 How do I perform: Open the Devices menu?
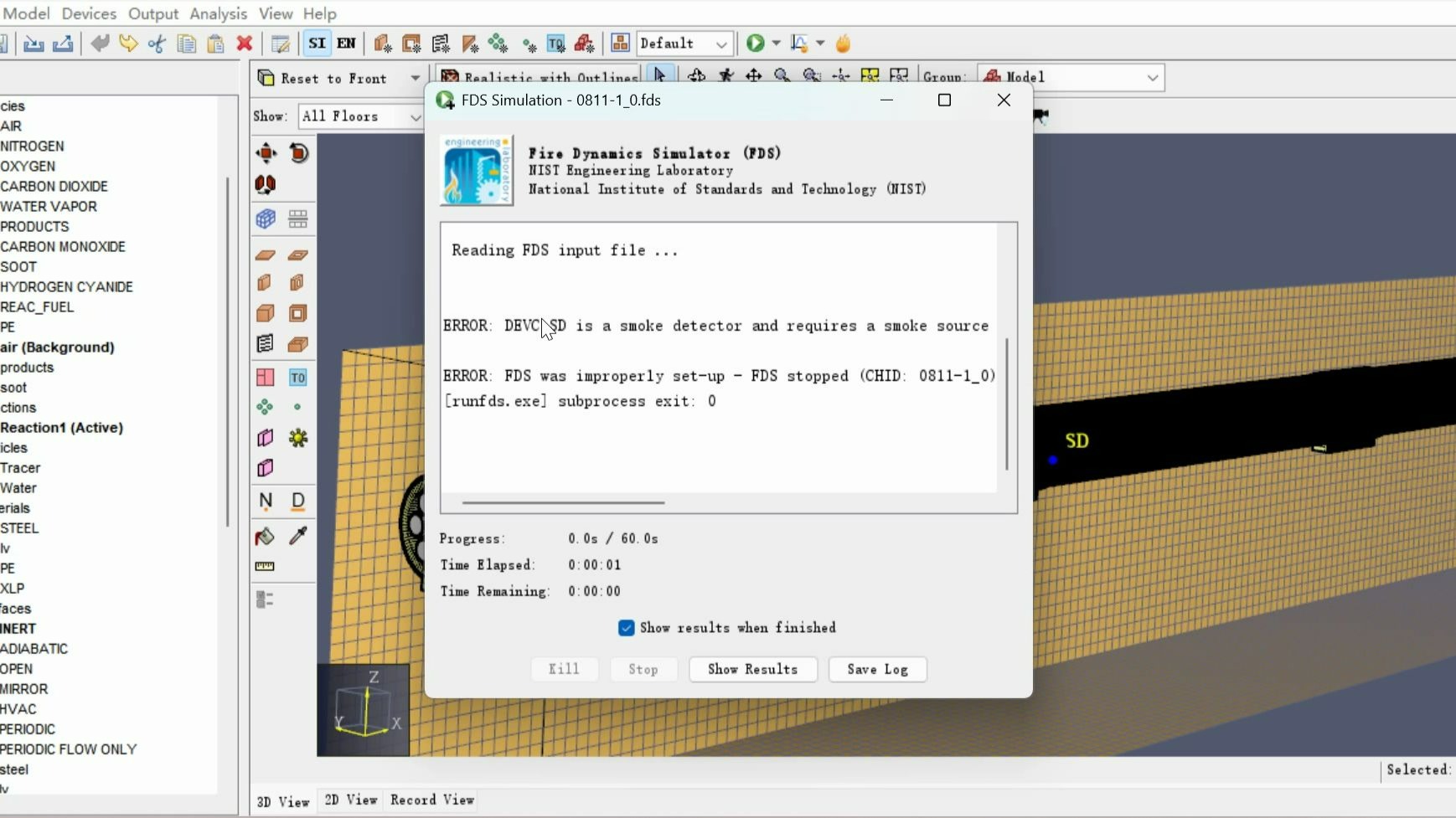(90, 13)
